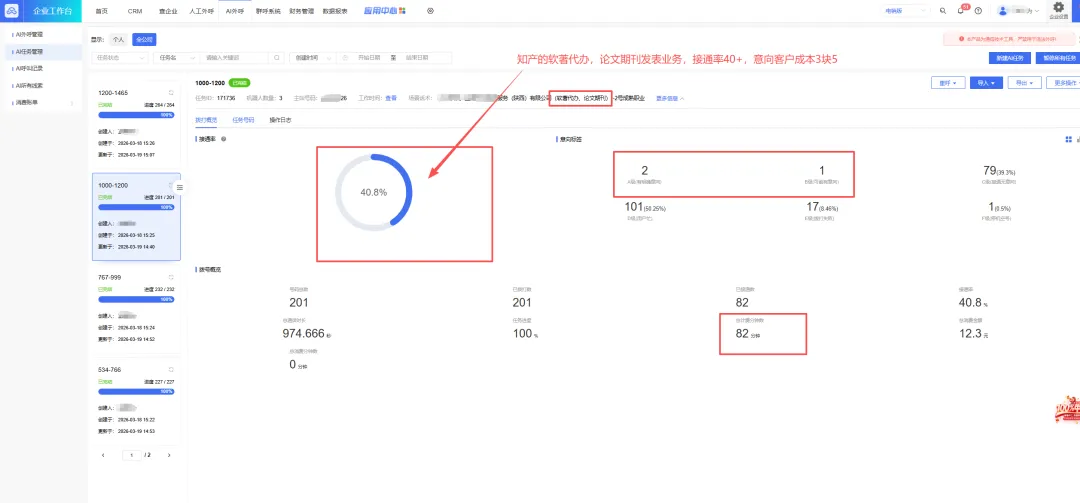Click the 40.8% connect rate donut chart
The height and width of the screenshot is (503, 1080).
point(373,192)
